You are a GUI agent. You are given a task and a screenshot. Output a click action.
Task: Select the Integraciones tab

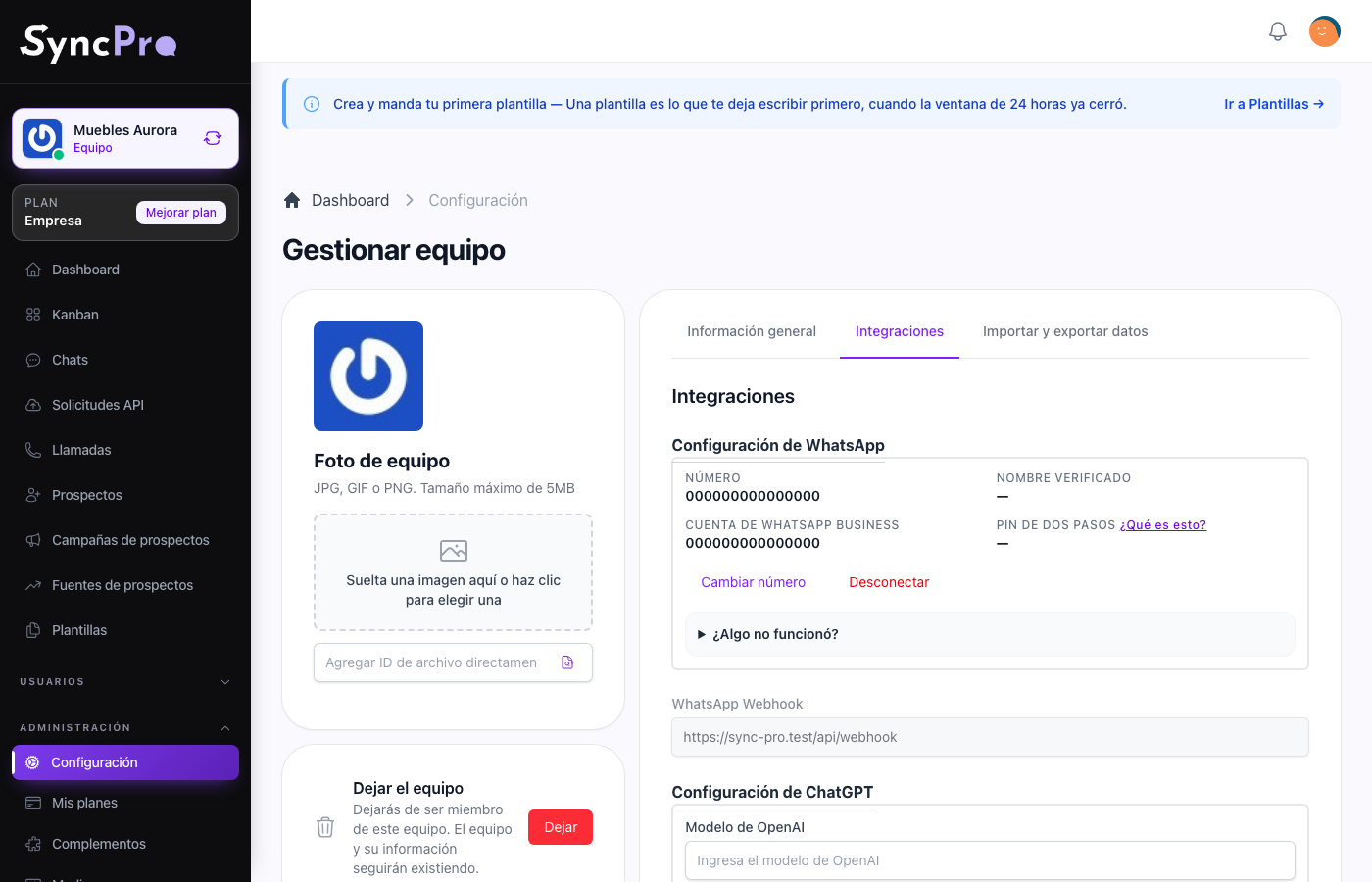(900, 331)
